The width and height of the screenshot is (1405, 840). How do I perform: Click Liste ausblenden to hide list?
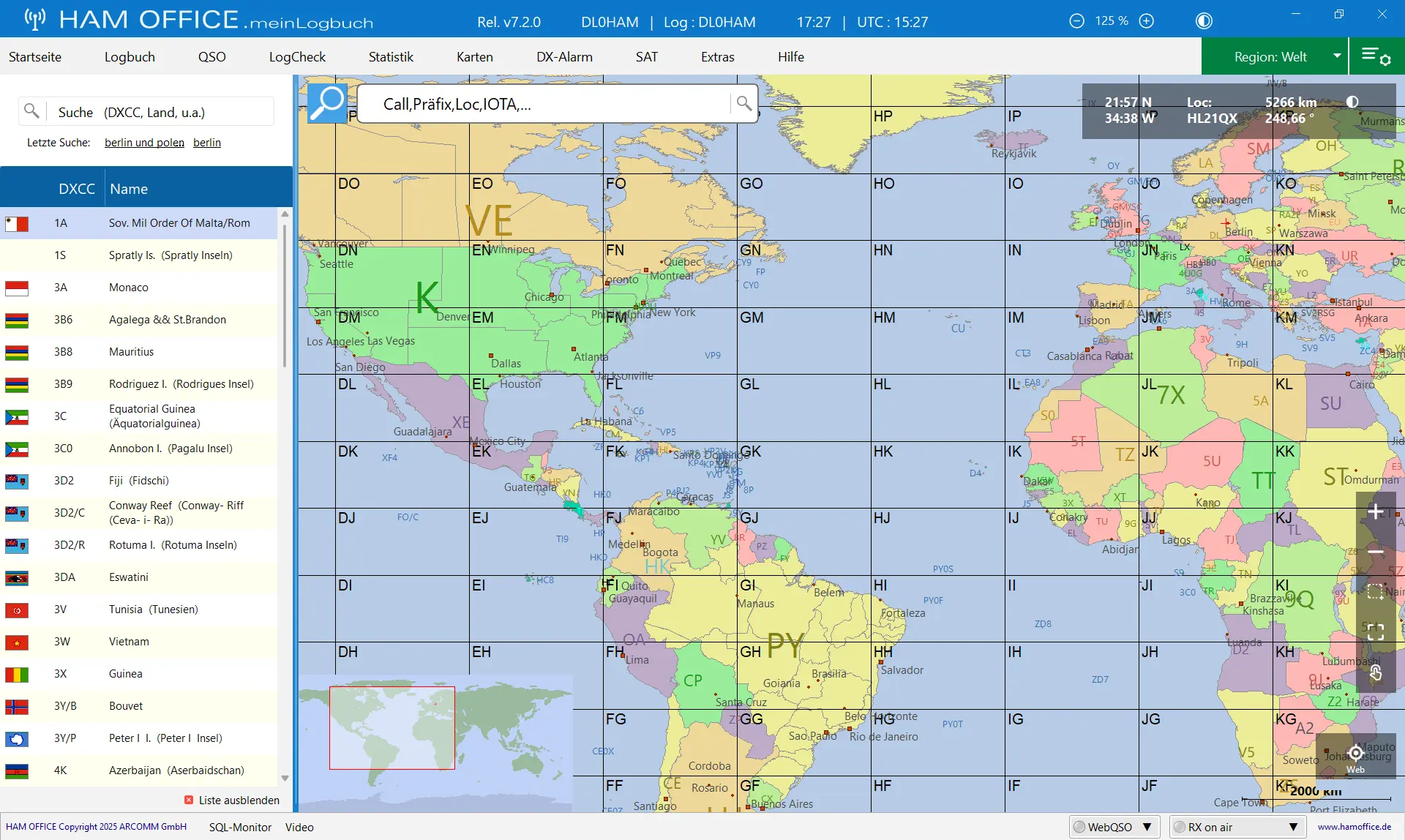click(239, 800)
